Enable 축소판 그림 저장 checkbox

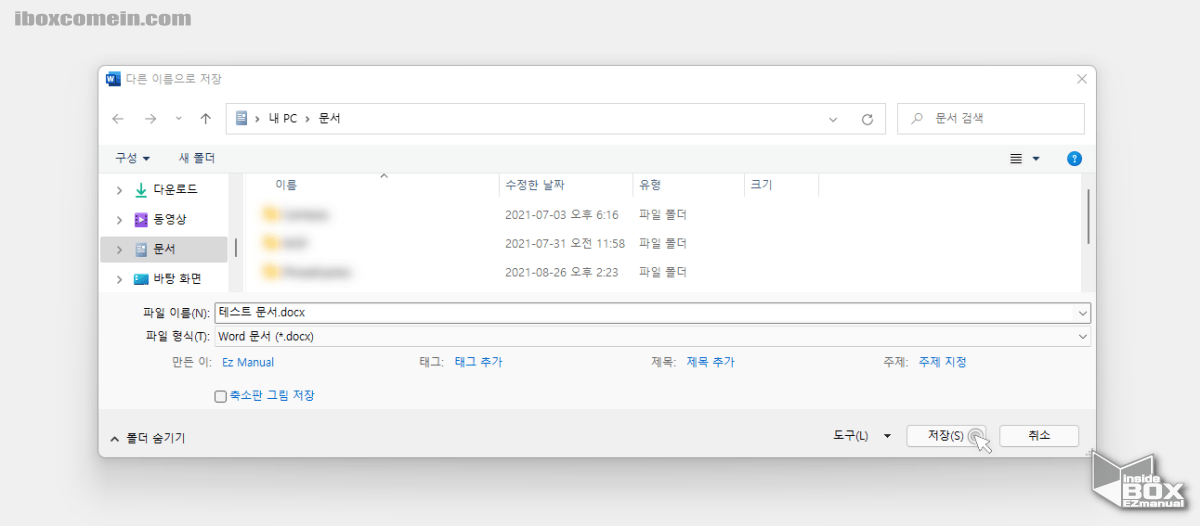(x=221, y=396)
